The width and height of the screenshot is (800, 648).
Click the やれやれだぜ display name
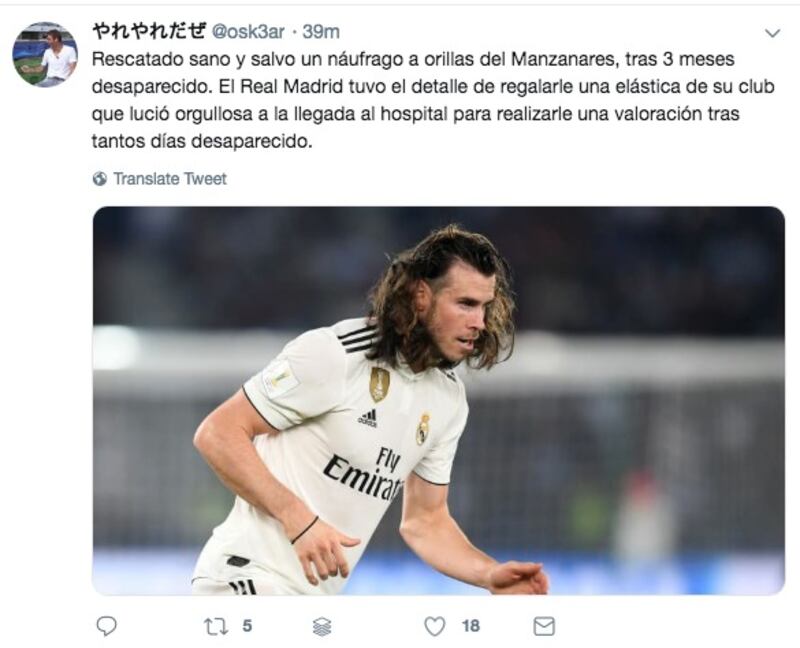(x=148, y=32)
